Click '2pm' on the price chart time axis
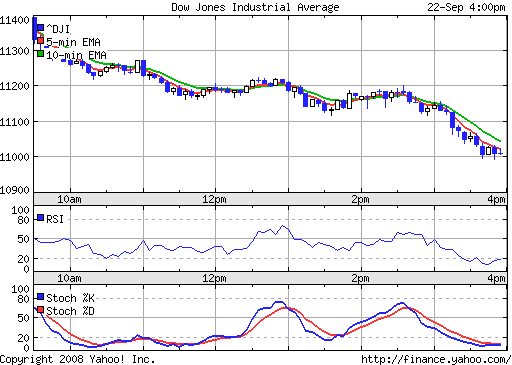This screenshot has height=365, width=512. point(360,199)
